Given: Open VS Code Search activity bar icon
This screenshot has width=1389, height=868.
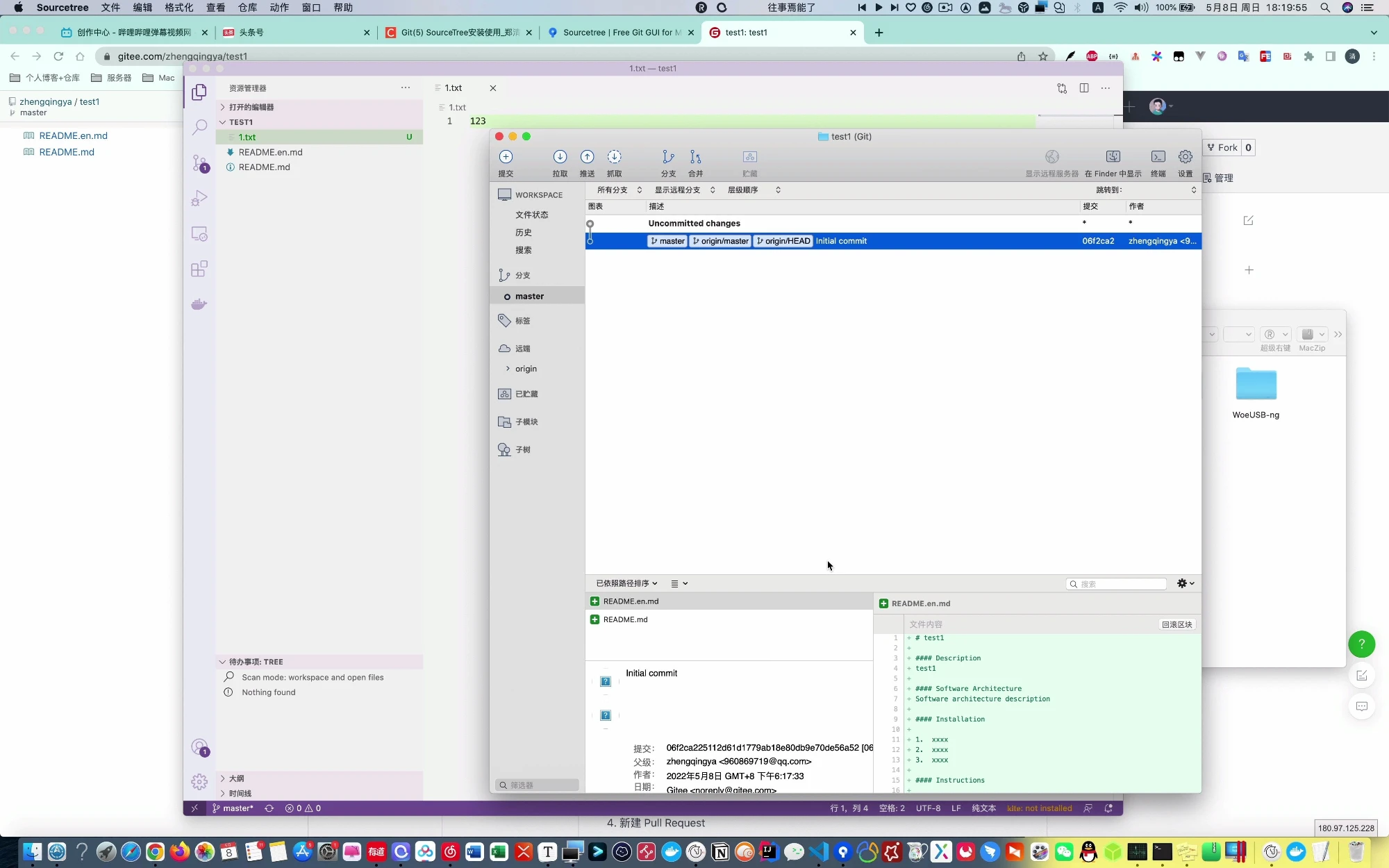Looking at the screenshot, I should click(199, 127).
